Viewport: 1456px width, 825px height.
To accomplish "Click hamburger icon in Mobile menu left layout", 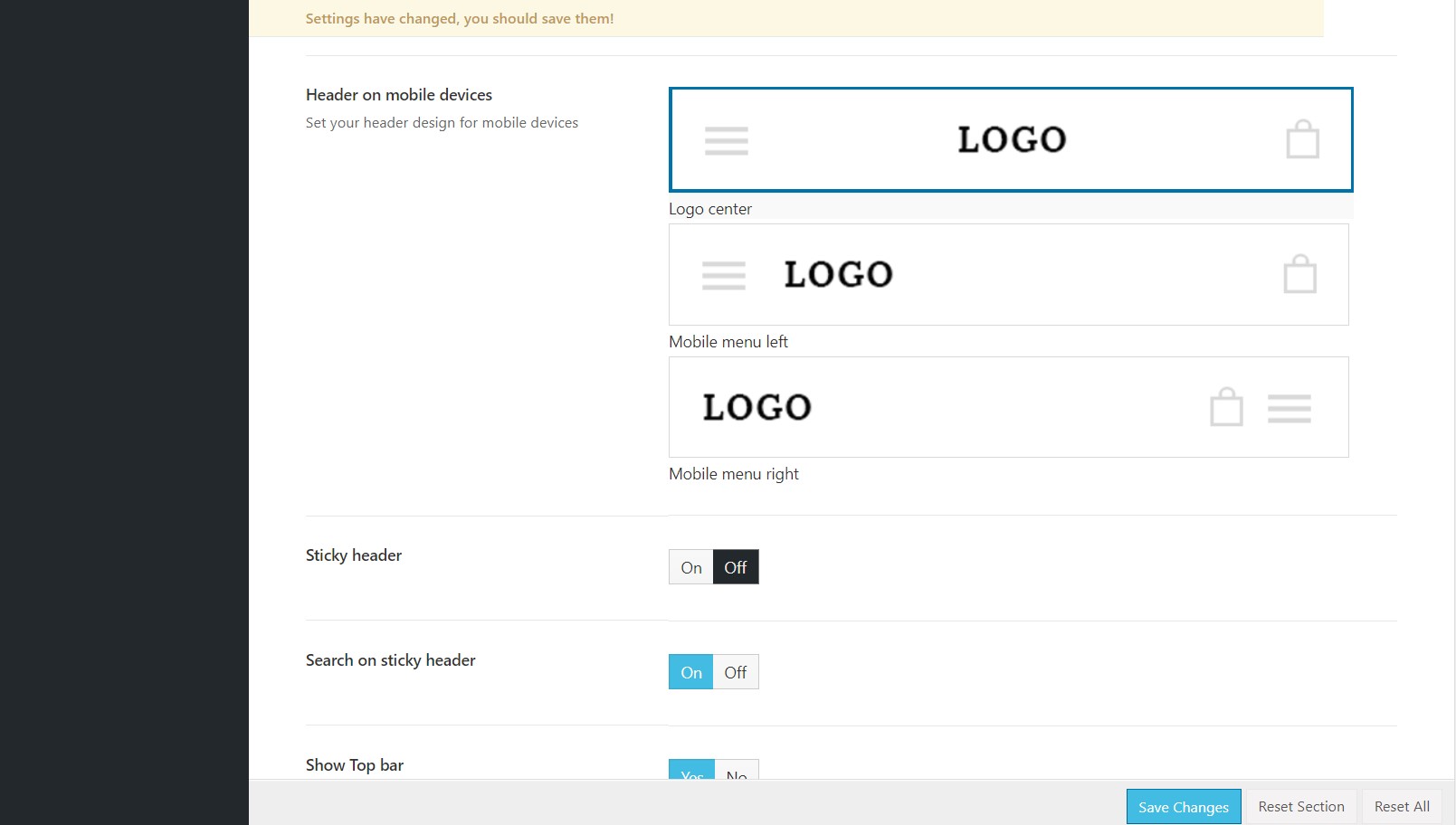I will (x=723, y=275).
